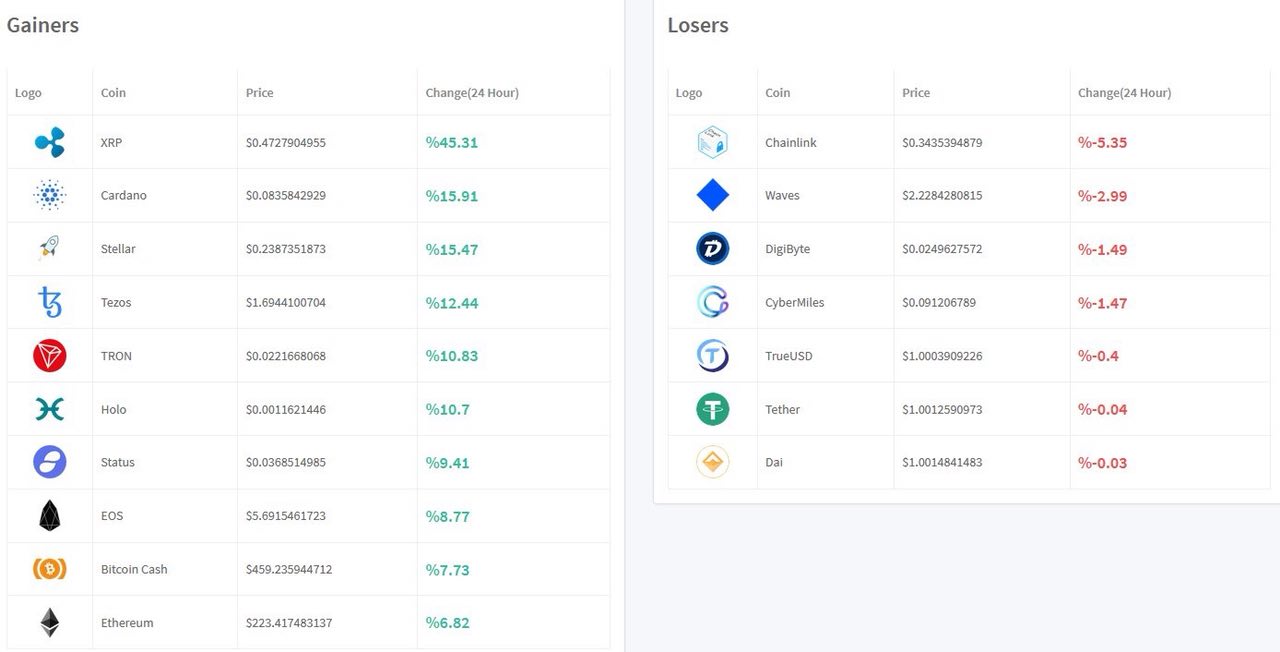Select the Status coin name
The image size is (1280, 652).
pyautogui.click(x=118, y=462)
